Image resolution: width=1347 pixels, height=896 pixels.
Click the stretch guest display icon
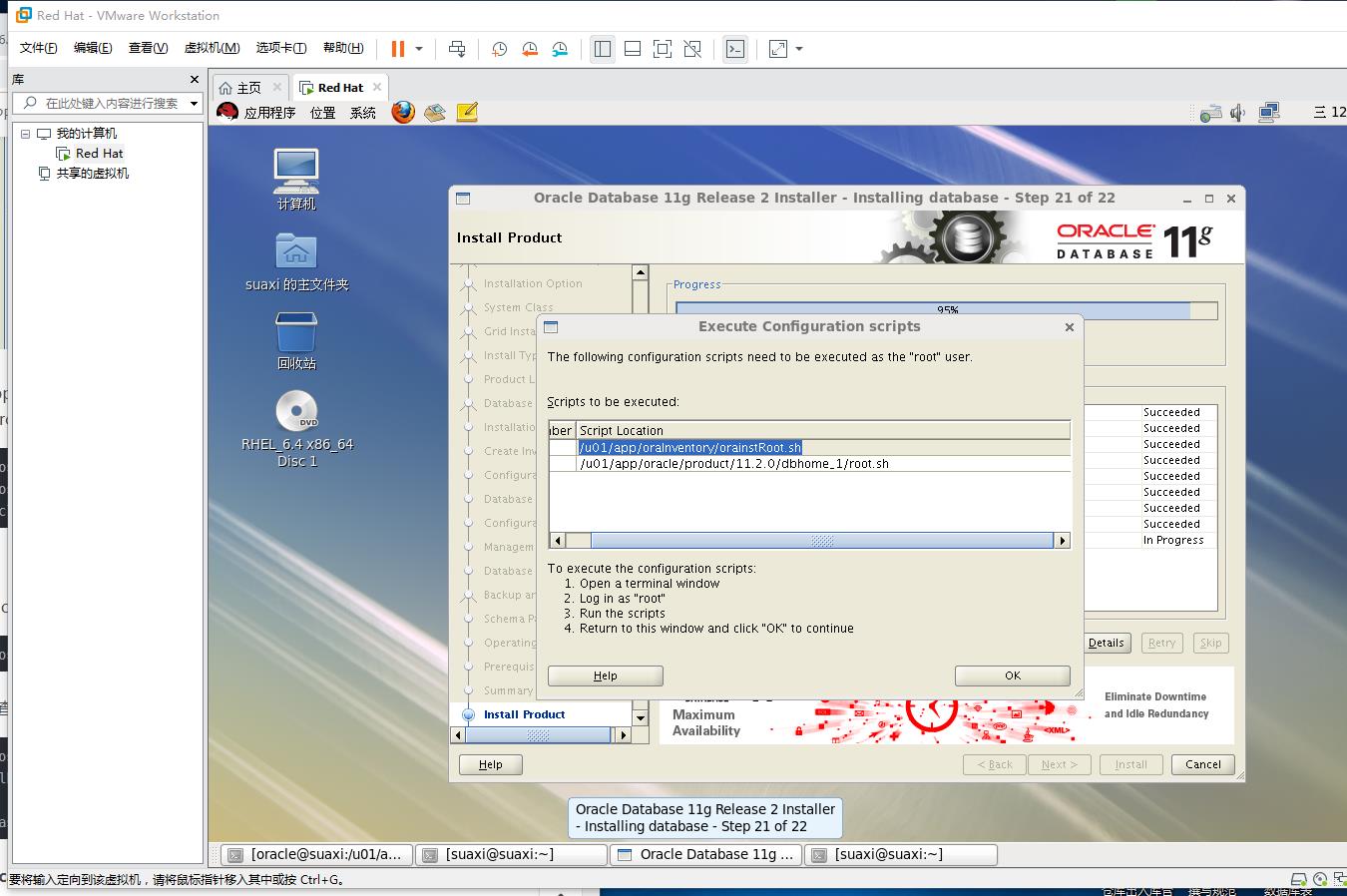tap(778, 48)
